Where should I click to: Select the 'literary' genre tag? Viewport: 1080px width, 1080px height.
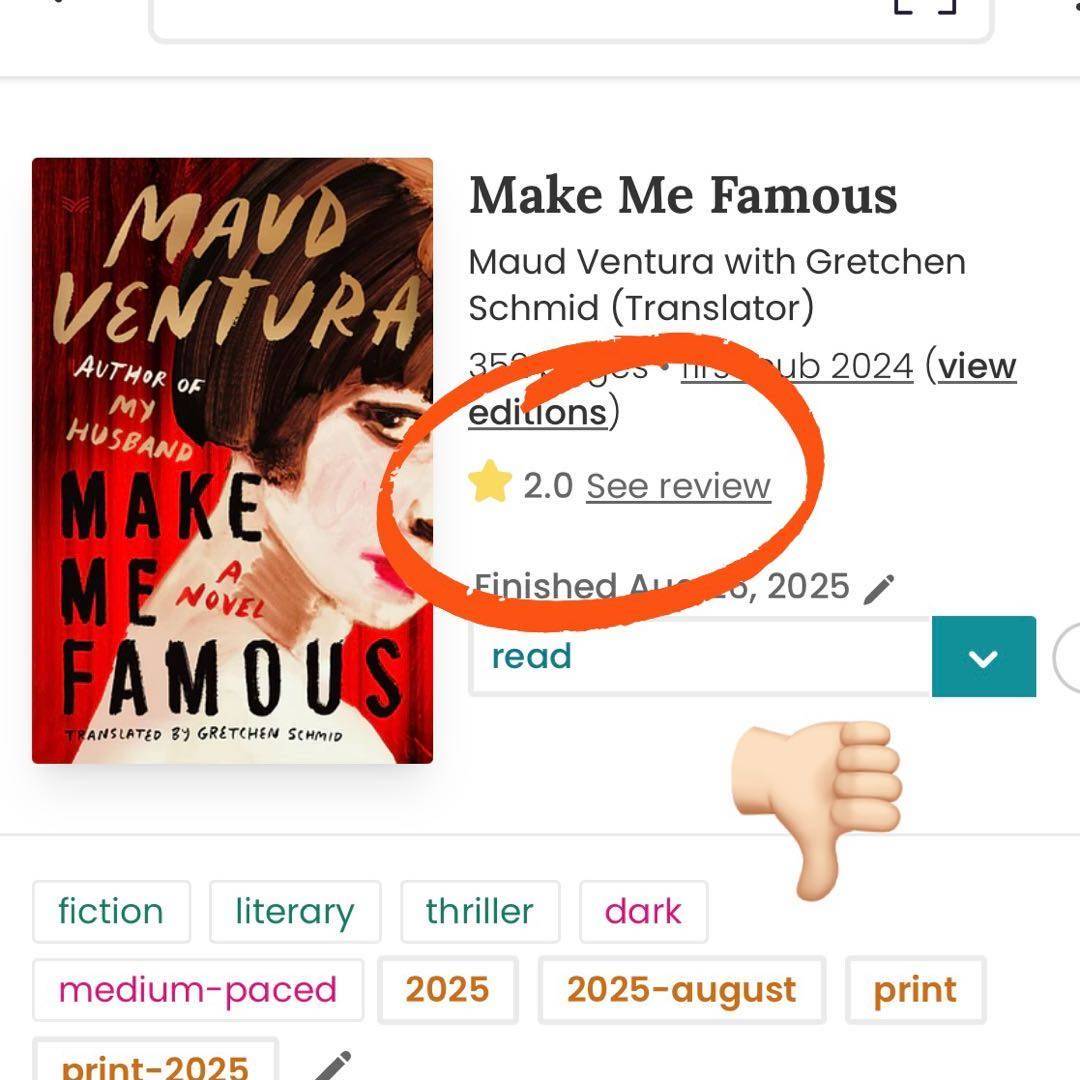pos(295,911)
